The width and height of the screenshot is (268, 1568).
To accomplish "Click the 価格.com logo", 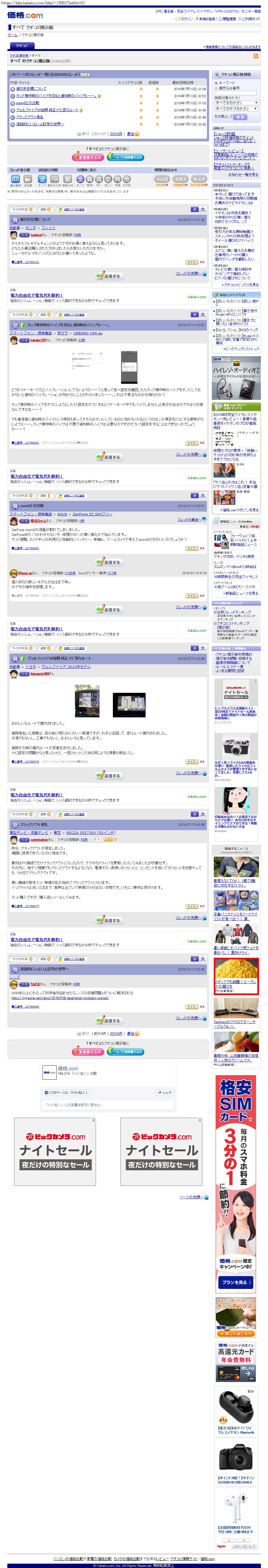I will 25,15.
